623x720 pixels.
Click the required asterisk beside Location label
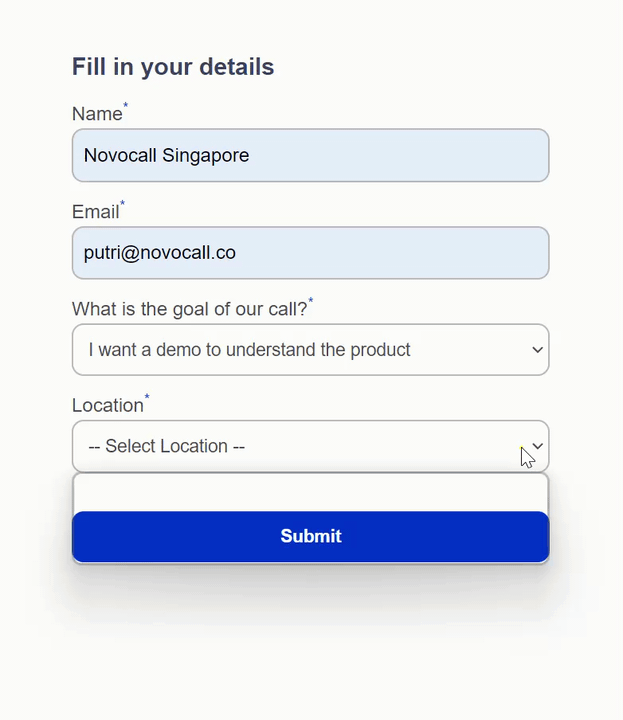pyautogui.click(x=147, y=397)
